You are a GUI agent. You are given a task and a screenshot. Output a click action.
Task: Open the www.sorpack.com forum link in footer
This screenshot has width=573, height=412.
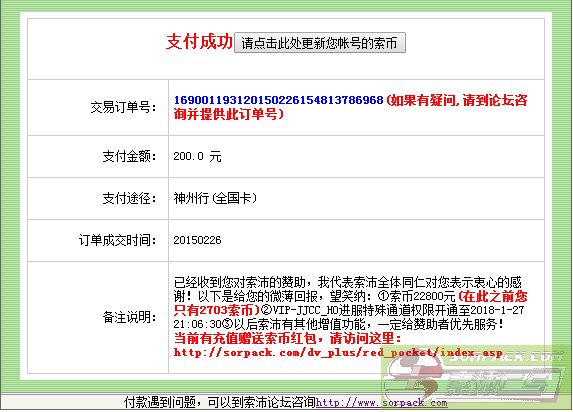pos(382,403)
